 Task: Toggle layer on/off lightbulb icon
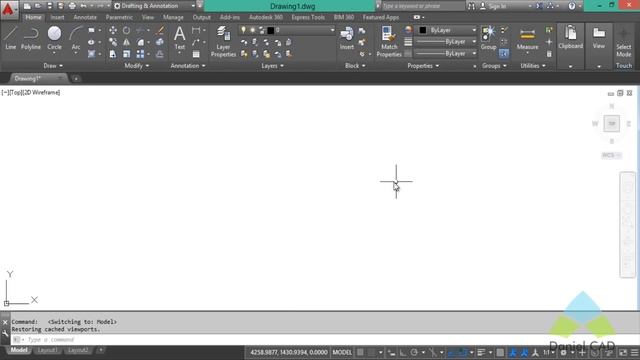coord(243,30)
